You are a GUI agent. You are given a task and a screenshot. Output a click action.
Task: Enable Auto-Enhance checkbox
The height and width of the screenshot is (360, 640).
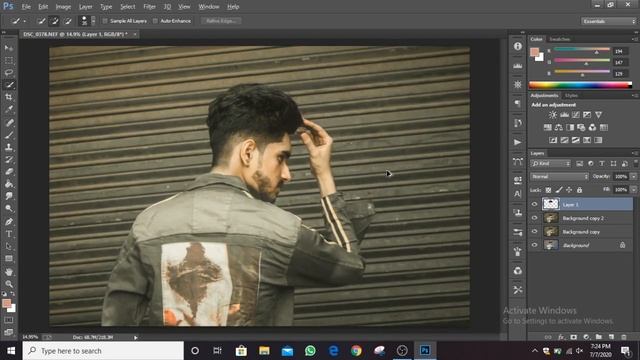click(x=155, y=21)
